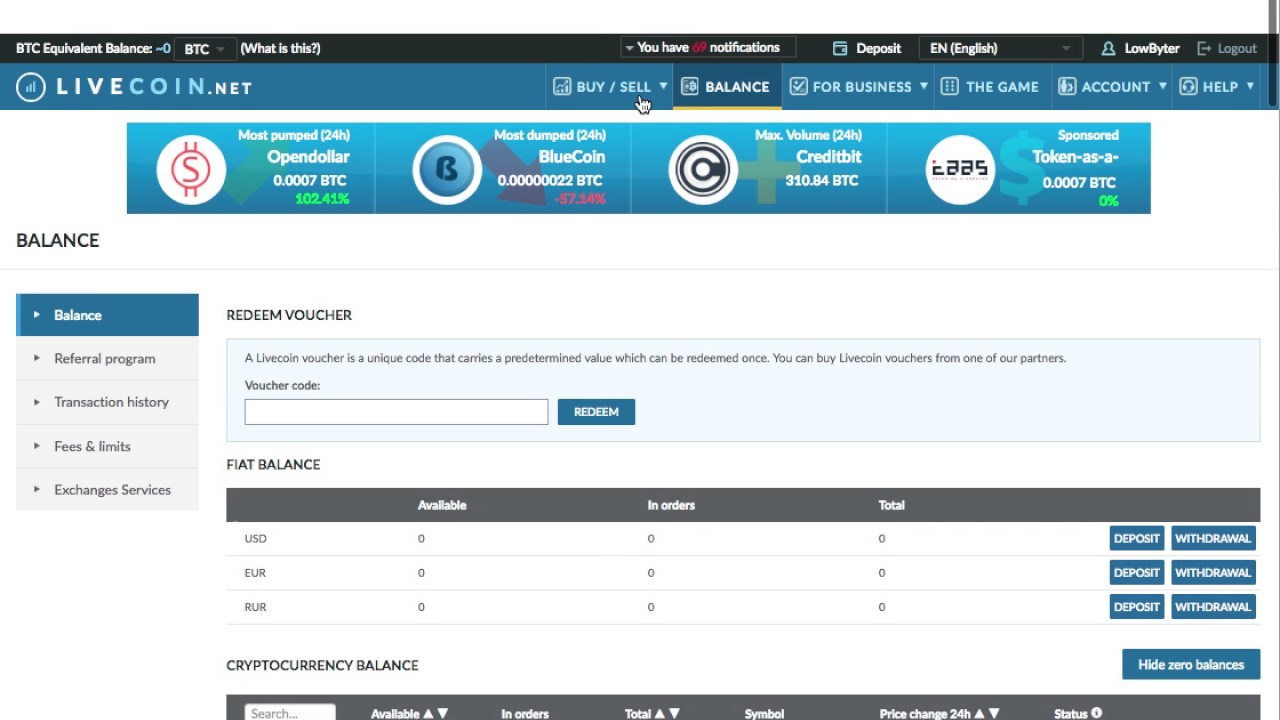Image resolution: width=1280 pixels, height=720 pixels.
Task: Click WITHDRAWAL for RUR
Action: click(1213, 607)
